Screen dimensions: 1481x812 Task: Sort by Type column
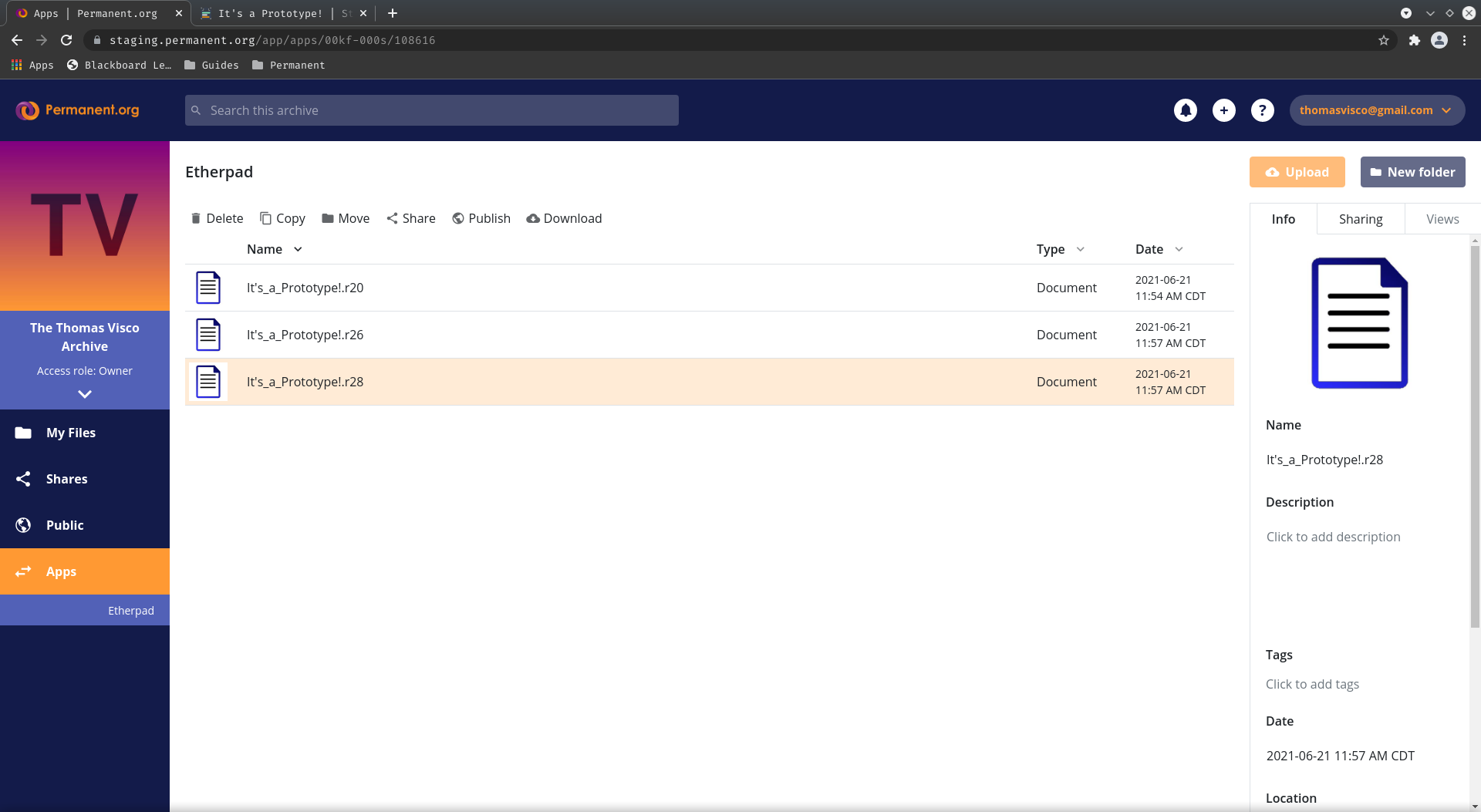click(1061, 249)
